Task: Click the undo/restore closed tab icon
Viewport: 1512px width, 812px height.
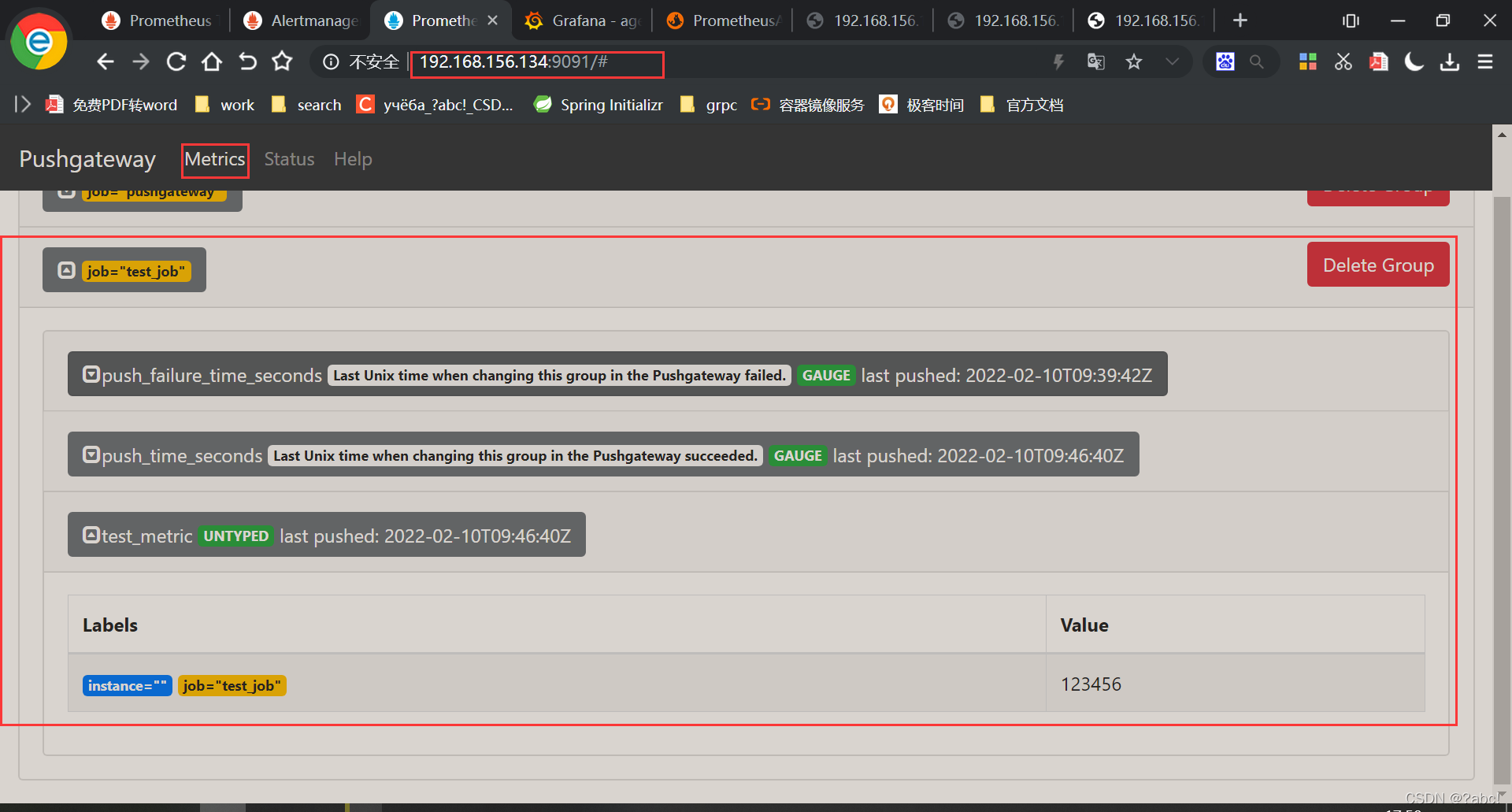Action: [x=247, y=61]
